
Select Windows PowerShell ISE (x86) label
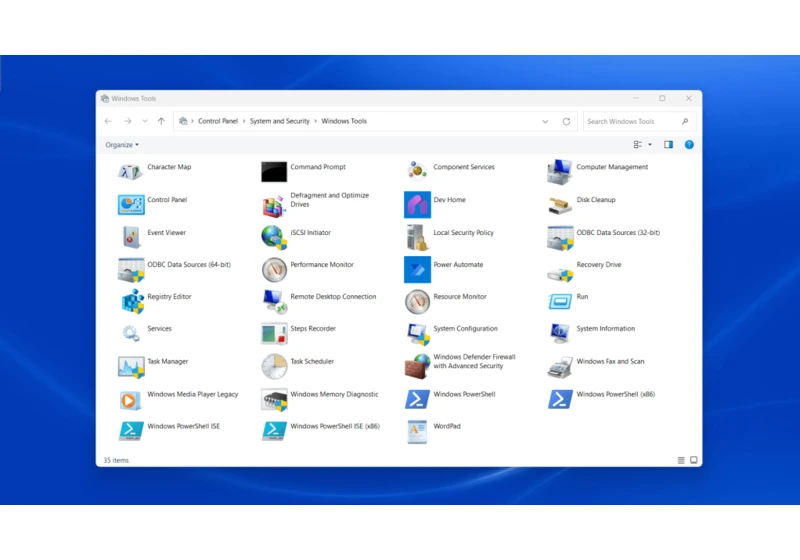[335, 426]
